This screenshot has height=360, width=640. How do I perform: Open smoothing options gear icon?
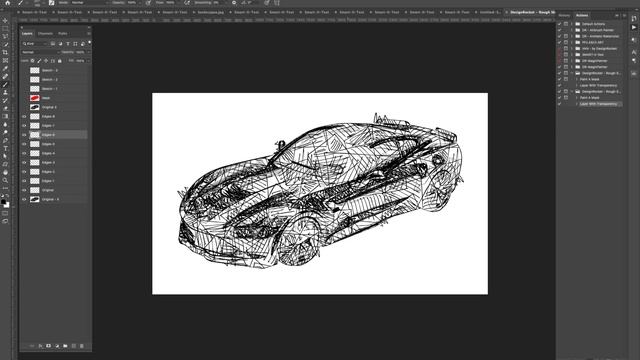coord(234,2)
